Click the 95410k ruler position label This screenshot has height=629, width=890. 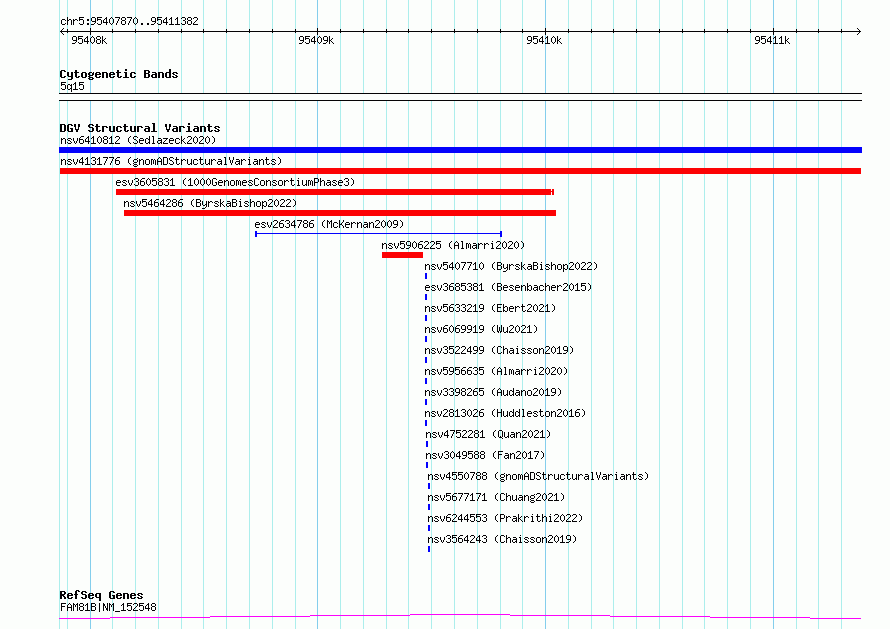point(544,40)
